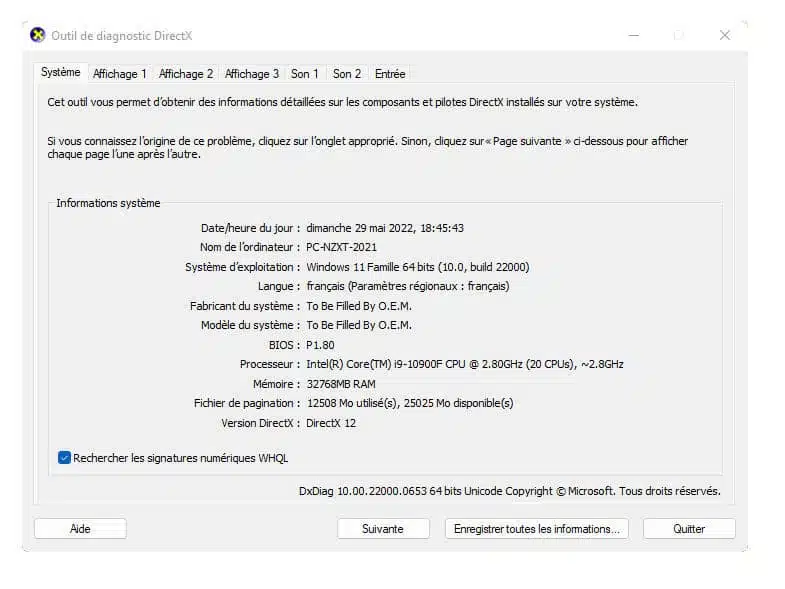Open the Affichage 3 tab
This screenshot has height=589, width=785.
pyautogui.click(x=252, y=74)
